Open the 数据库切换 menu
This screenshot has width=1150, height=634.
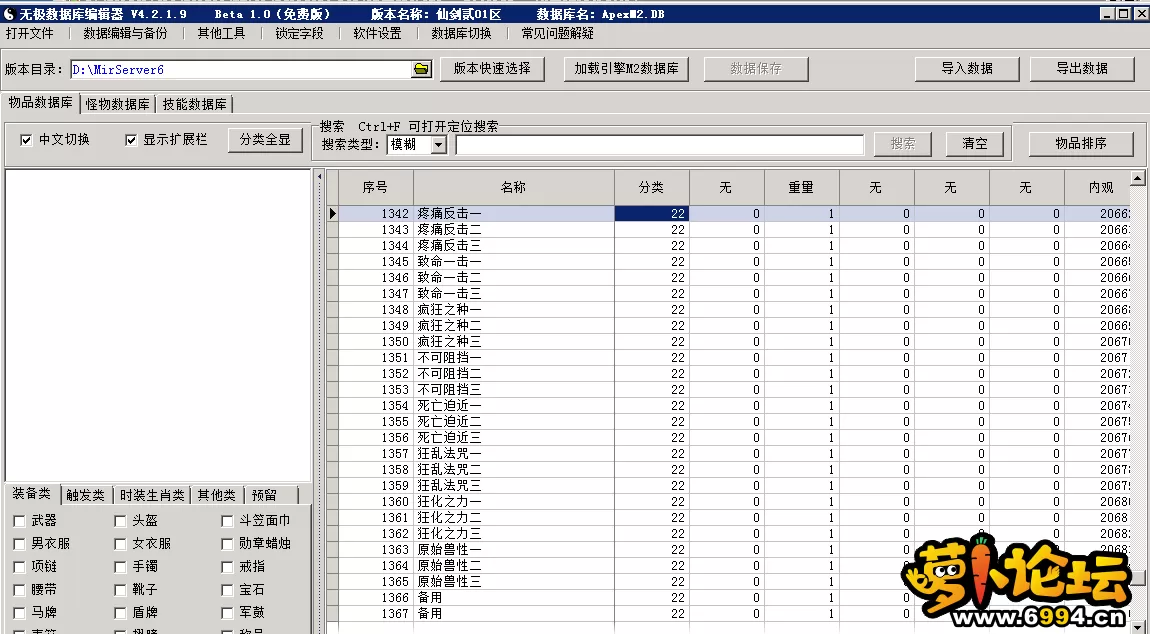tap(461, 33)
